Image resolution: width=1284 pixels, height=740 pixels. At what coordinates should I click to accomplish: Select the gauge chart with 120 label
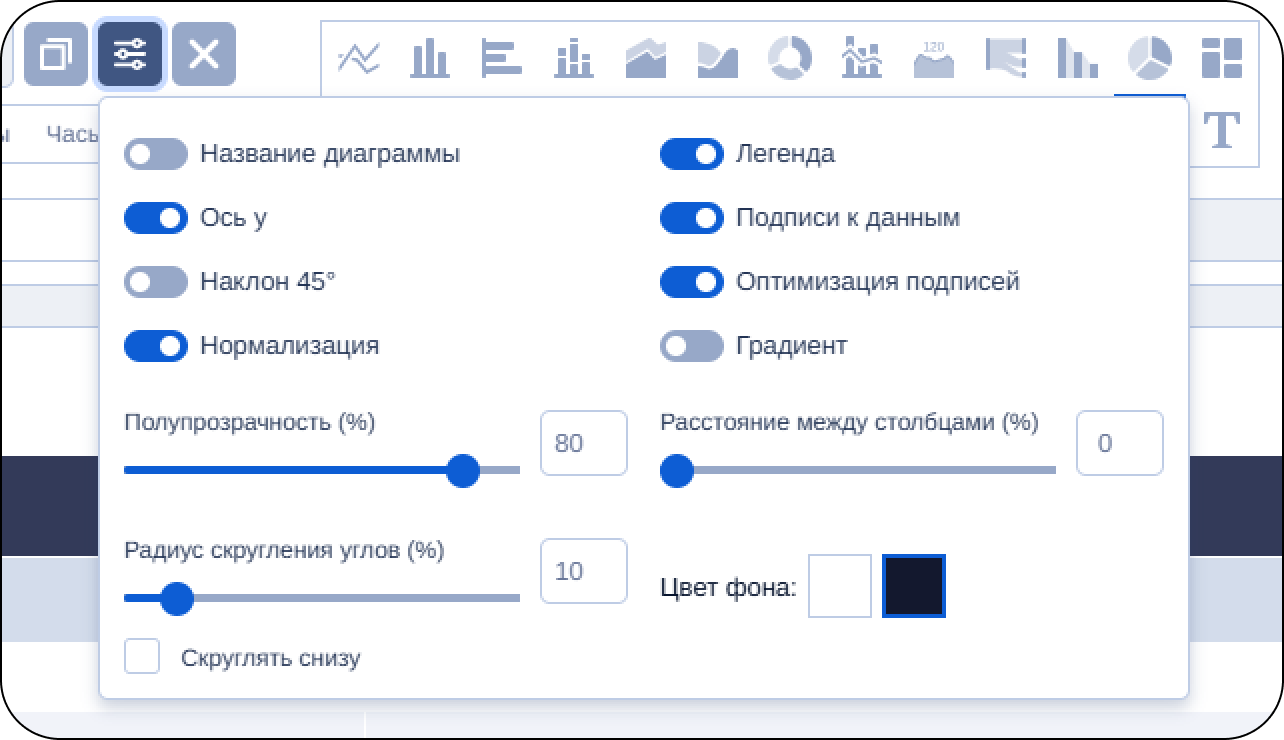(x=933, y=59)
